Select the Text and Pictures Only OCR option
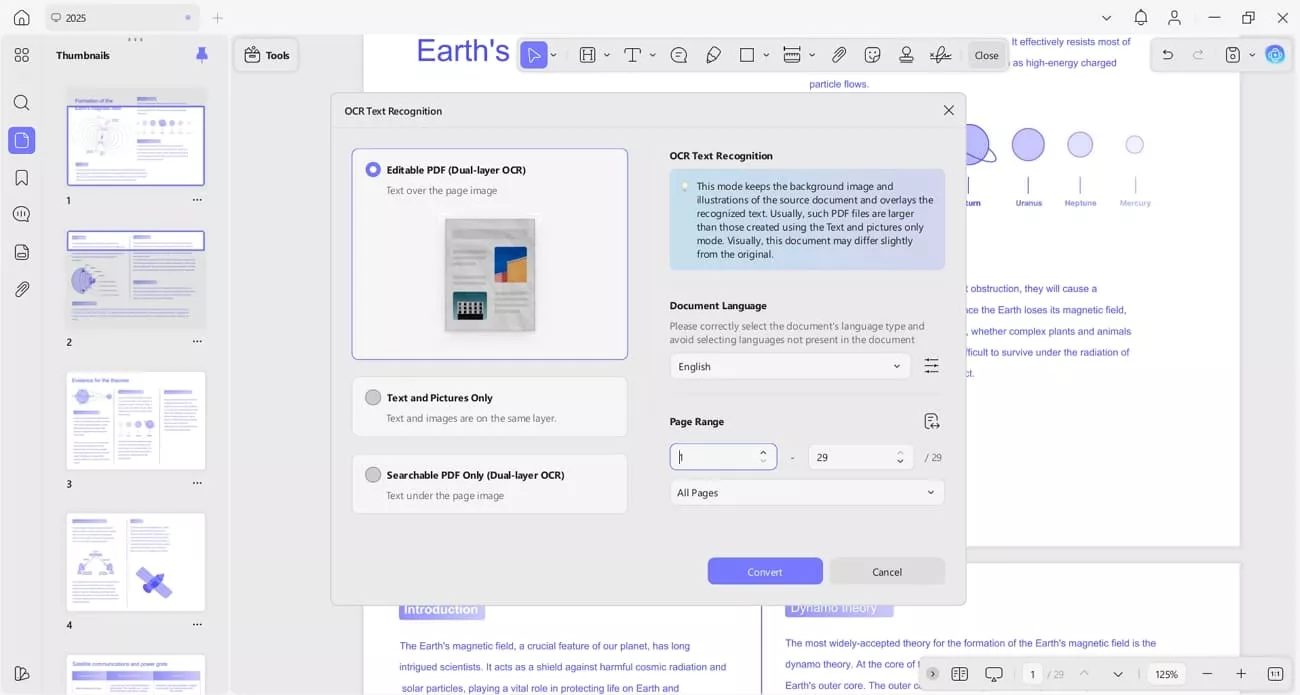1300x695 pixels. [373, 397]
